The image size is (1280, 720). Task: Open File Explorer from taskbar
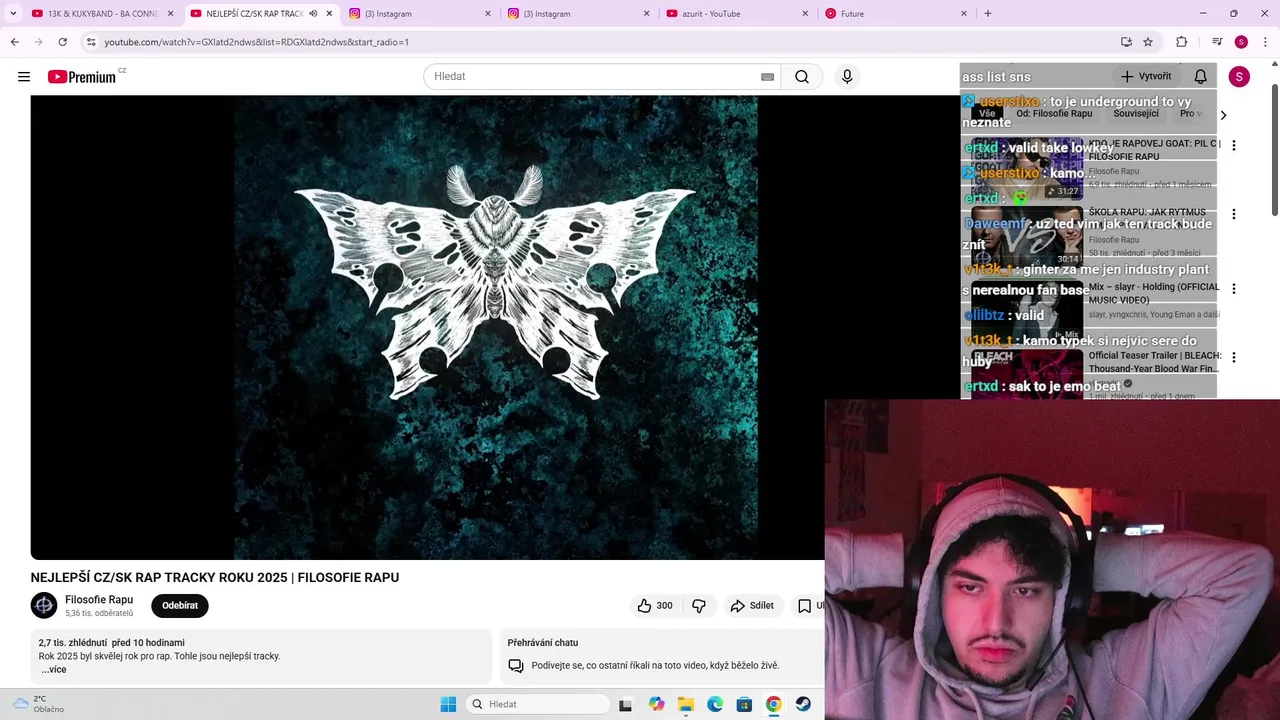[x=686, y=704]
